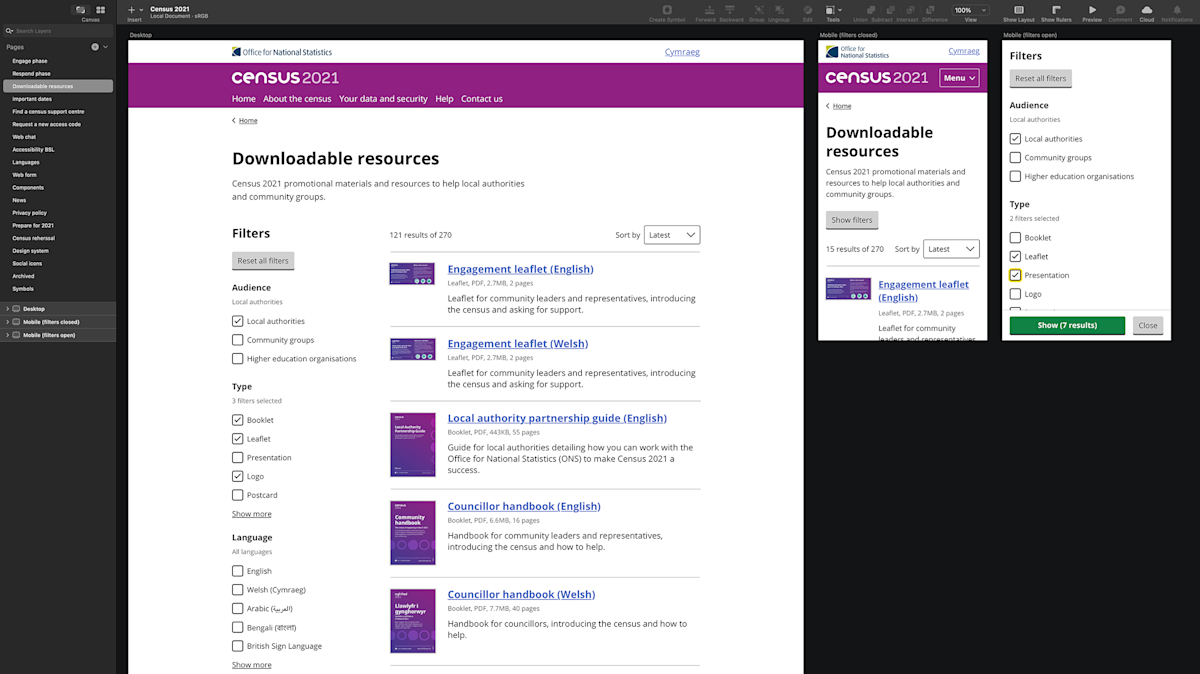The height and width of the screenshot is (674, 1200).
Task: Collapse the Pages list chevron
Action: point(107,47)
